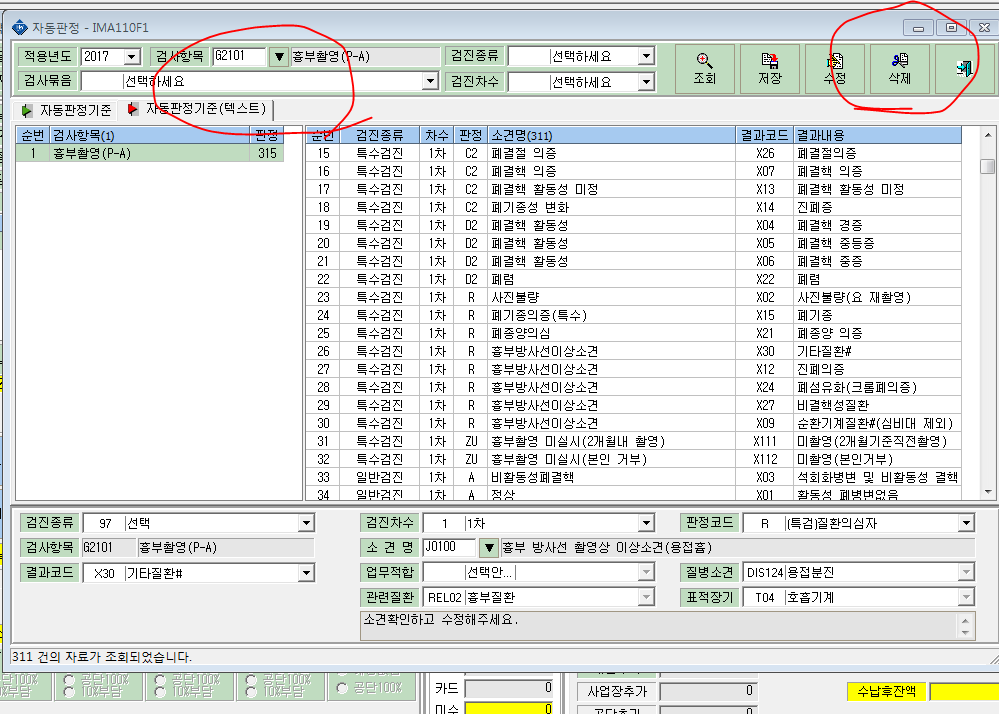
Task: Expand the 결과코드 X30 dropdown
Action: (x=306, y=573)
